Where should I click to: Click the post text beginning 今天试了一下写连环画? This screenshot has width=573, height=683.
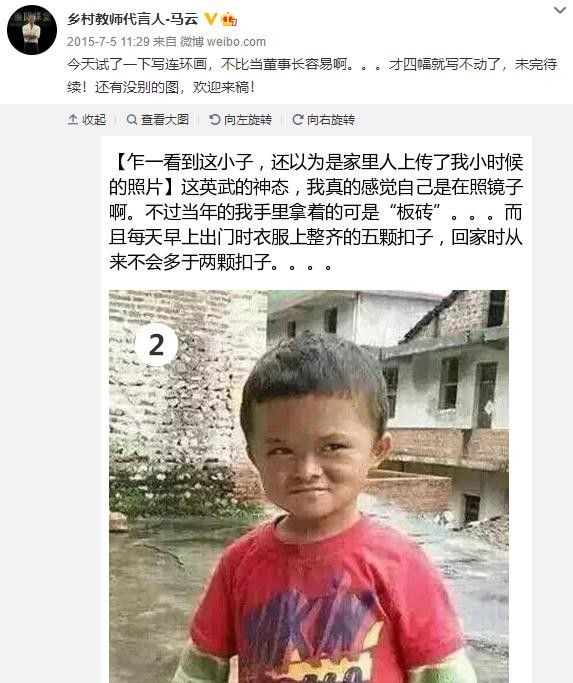click(x=312, y=75)
